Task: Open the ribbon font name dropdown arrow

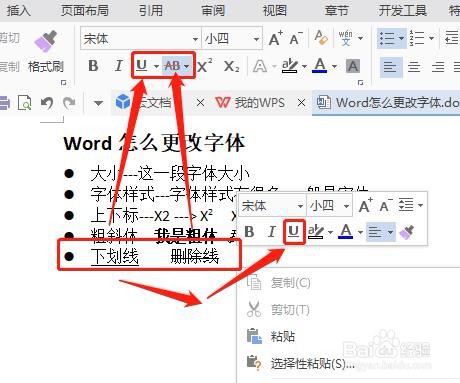Action: pos(195,39)
